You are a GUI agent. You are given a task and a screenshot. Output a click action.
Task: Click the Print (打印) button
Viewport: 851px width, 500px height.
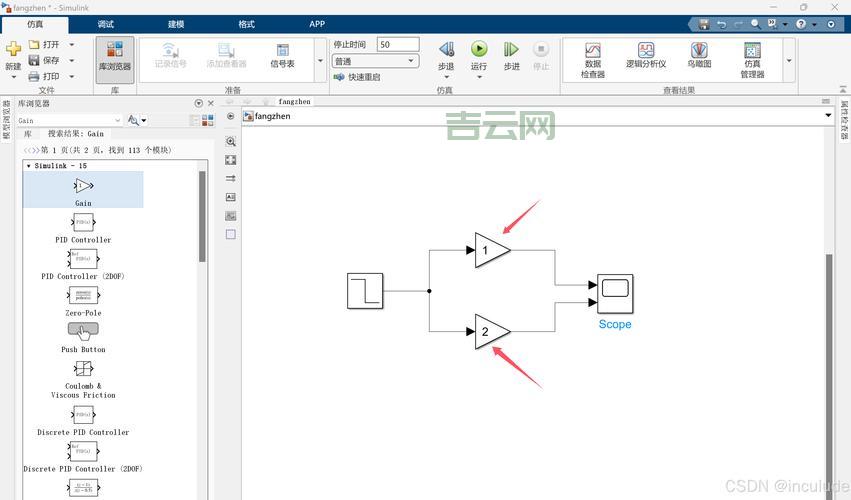pyautogui.click(x=45, y=76)
